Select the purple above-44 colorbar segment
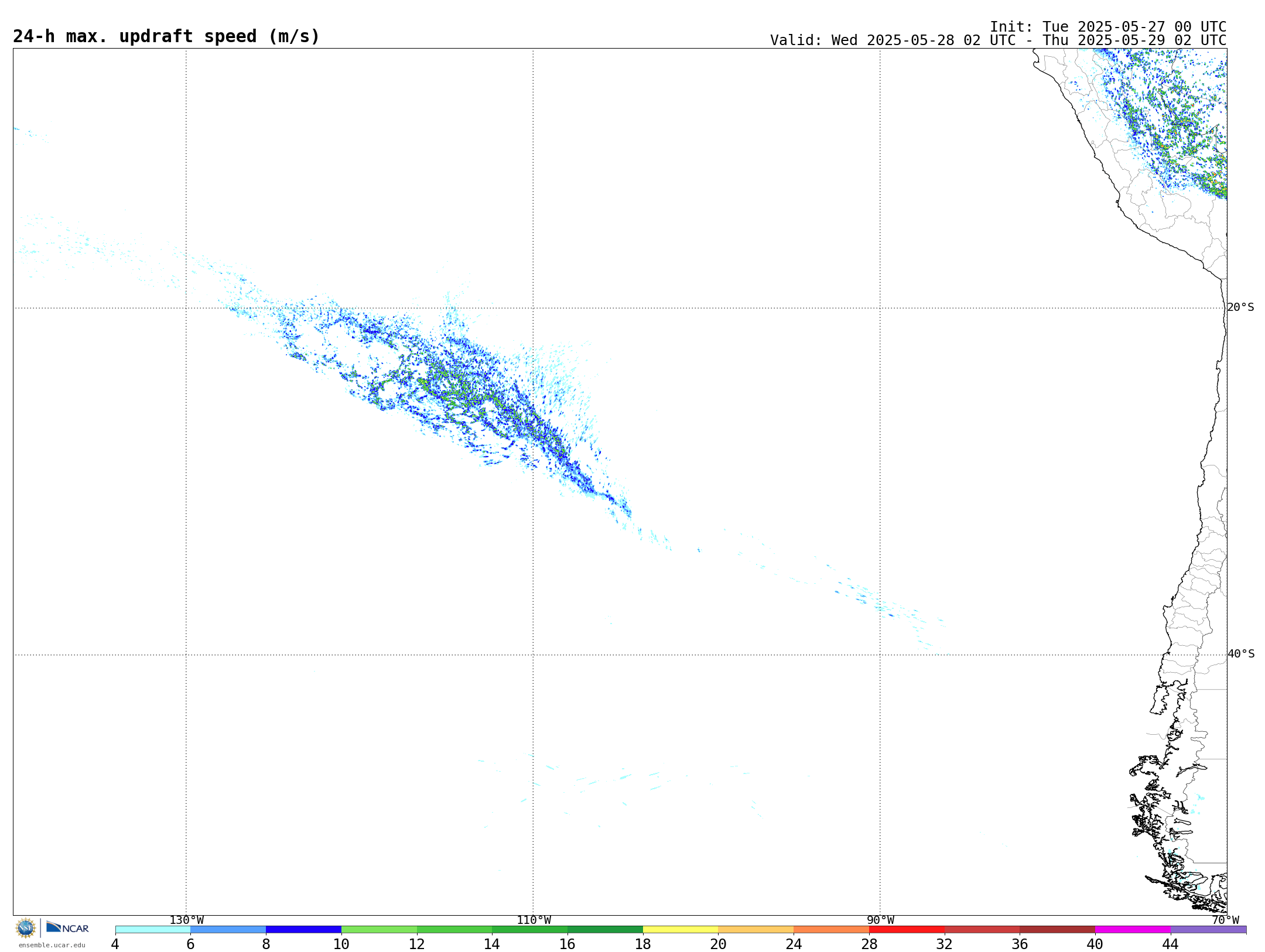Image resolution: width=1265 pixels, height=952 pixels. click(x=1209, y=930)
